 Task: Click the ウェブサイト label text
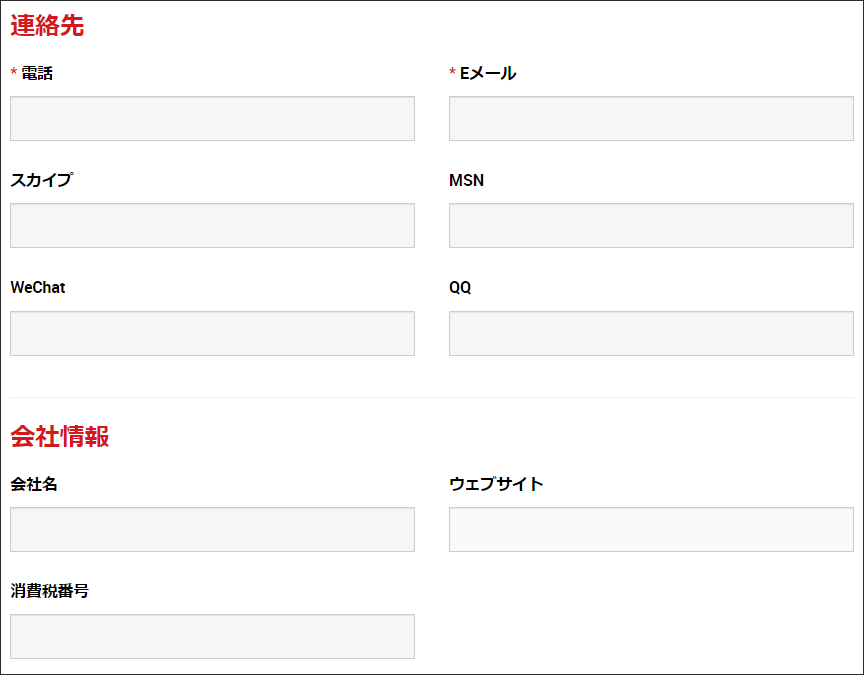tap(496, 484)
